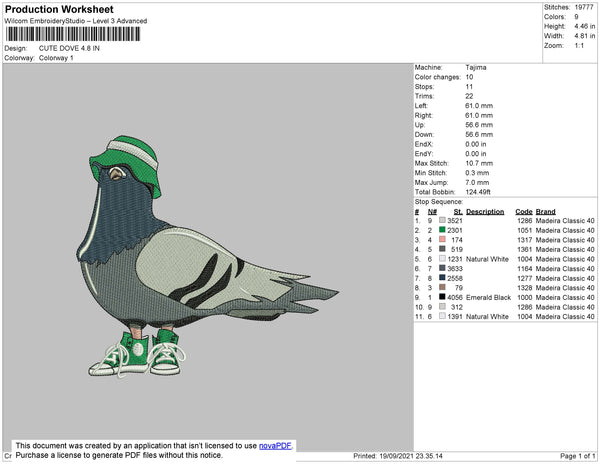Select the Trims value '22'

pyautogui.click(x=469, y=96)
